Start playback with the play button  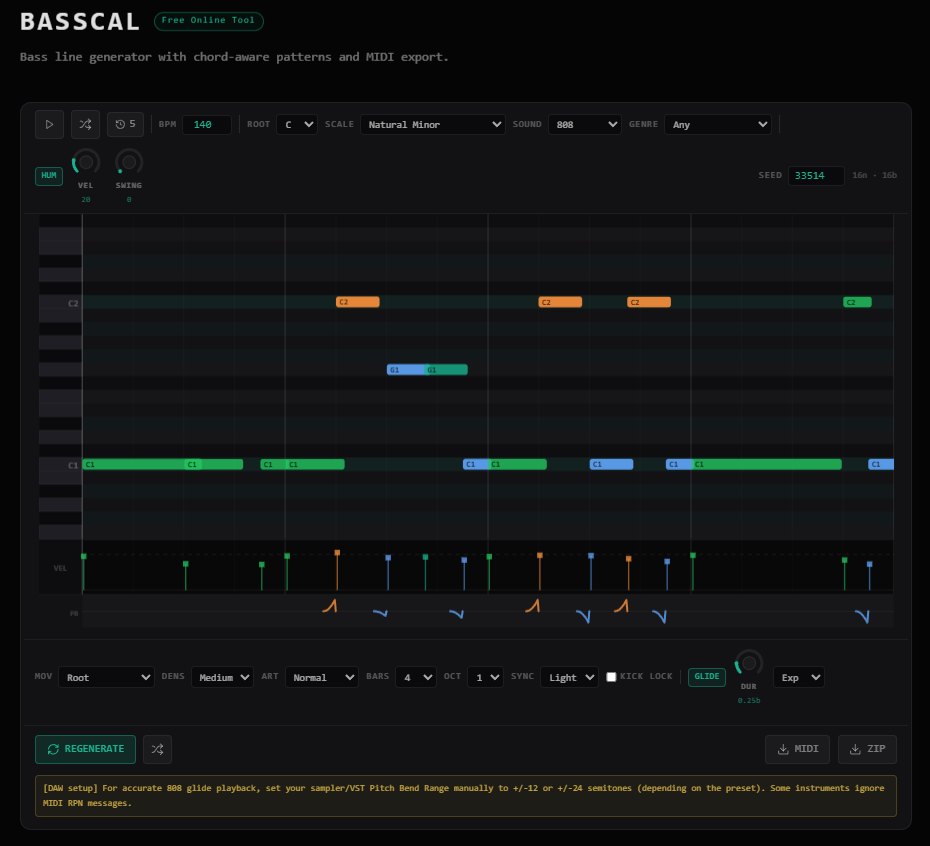coord(49,125)
